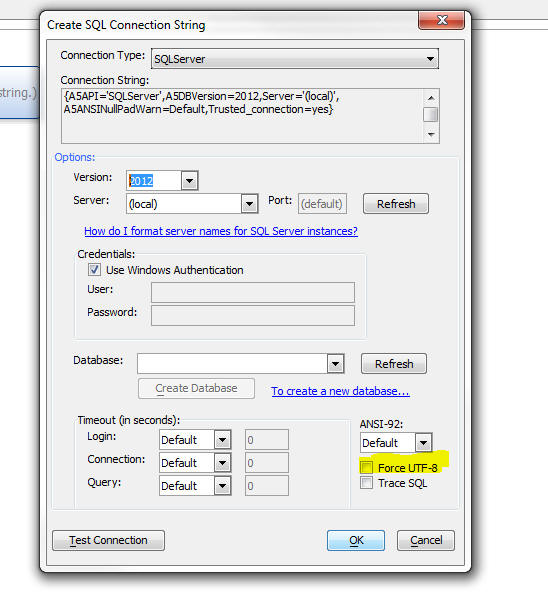548x610 pixels.
Task: Open the Connection timeout dropdown
Action: coord(222,463)
